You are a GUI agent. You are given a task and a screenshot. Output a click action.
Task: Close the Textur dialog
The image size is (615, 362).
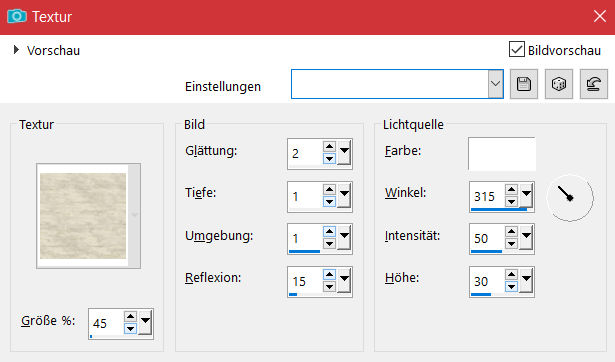click(600, 16)
